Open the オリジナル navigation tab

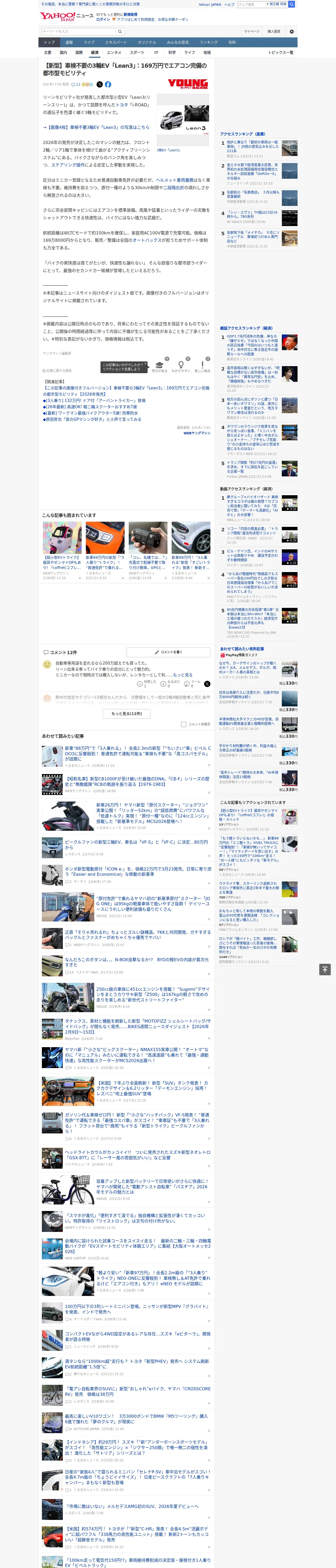click(x=147, y=43)
